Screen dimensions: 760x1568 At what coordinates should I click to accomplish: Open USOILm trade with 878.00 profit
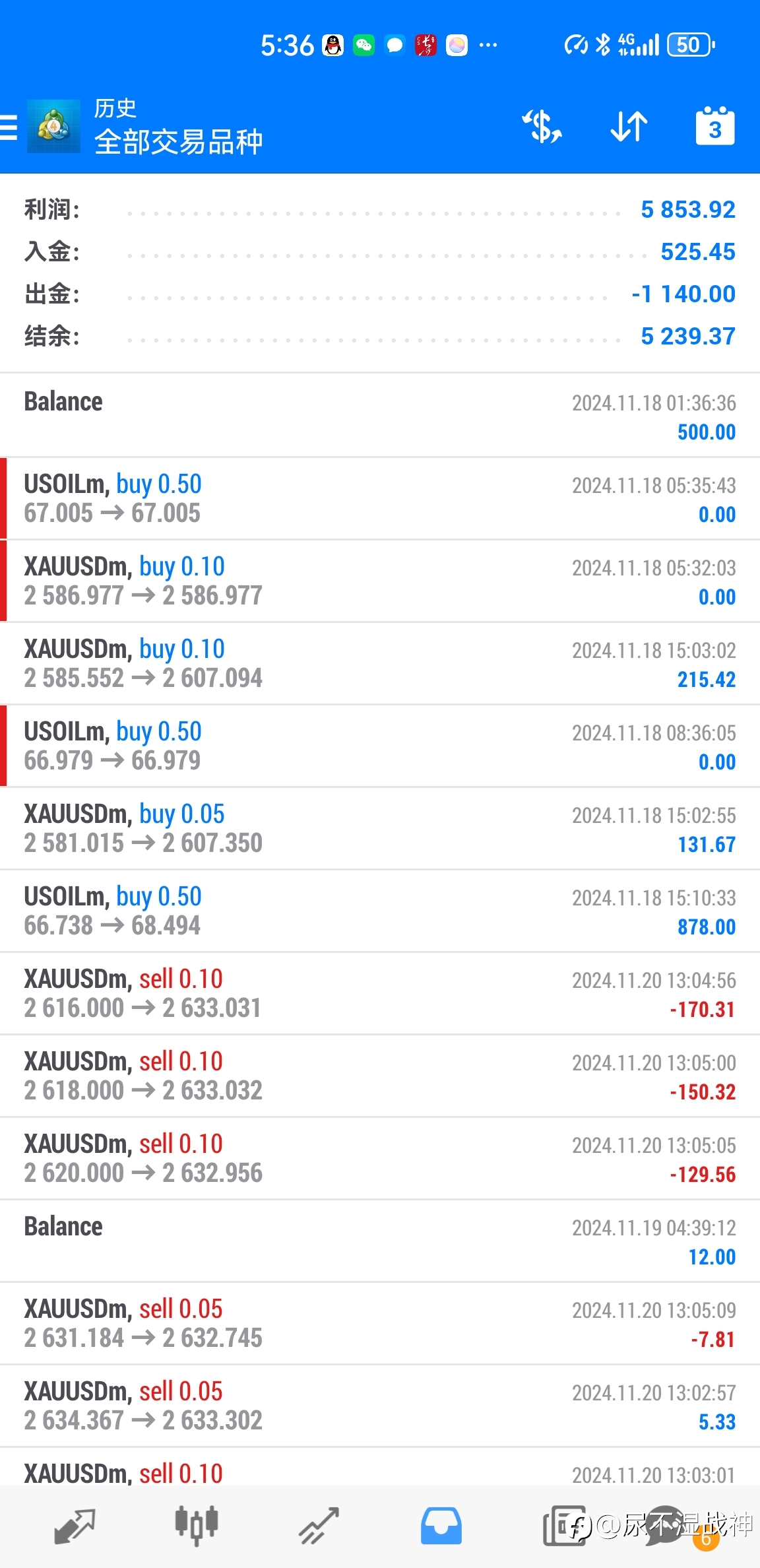[380, 911]
